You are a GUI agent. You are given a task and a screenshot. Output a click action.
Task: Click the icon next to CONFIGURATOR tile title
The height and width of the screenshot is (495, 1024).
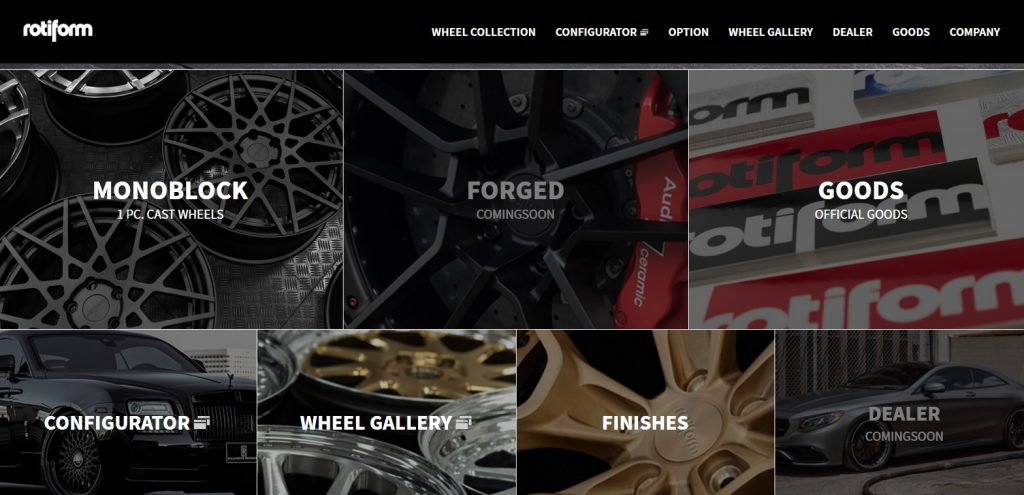(x=202, y=423)
